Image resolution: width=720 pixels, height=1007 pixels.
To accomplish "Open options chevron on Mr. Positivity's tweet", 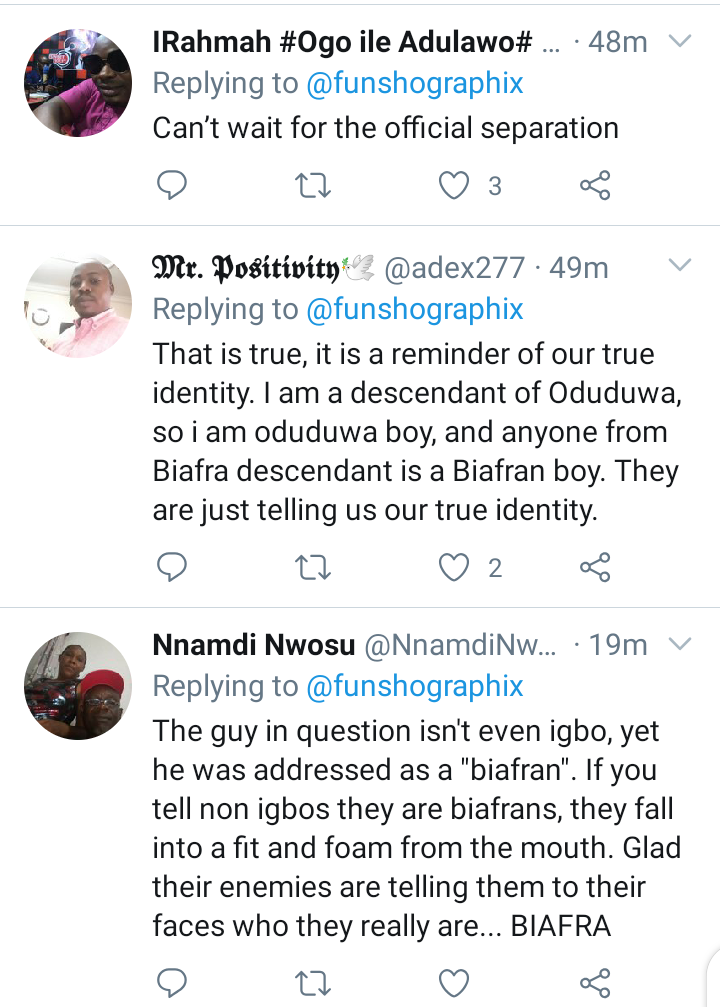I will (x=680, y=265).
